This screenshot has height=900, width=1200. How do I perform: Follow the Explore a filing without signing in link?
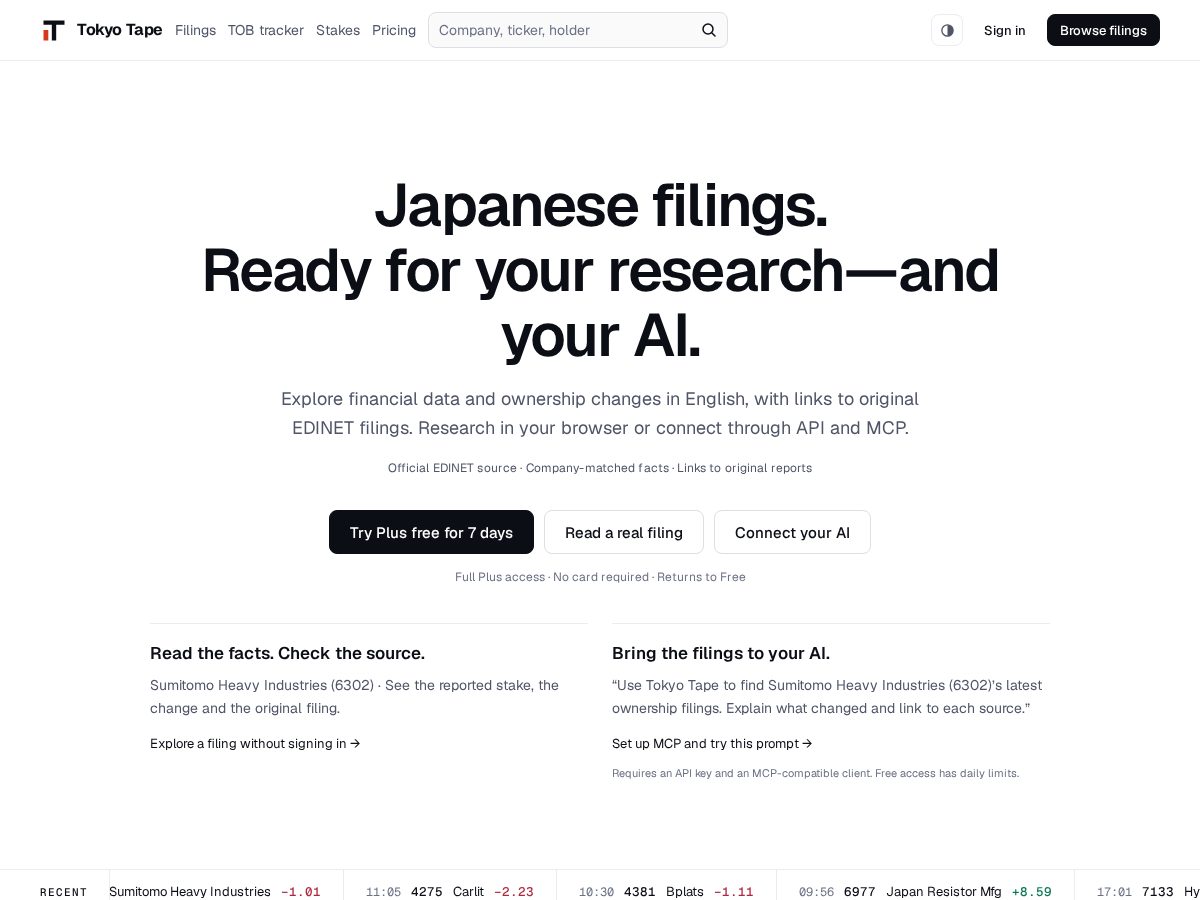tap(255, 743)
